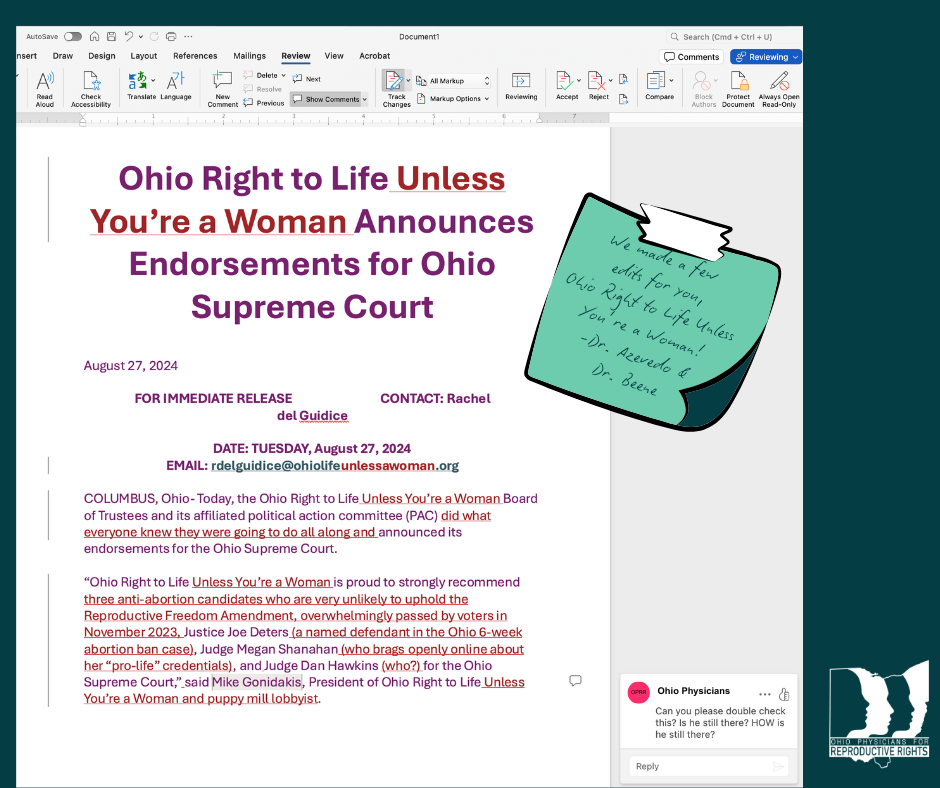Open the quick access toolbar ellipsis menu
The height and width of the screenshot is (788, 940).
tap(188, 37)
